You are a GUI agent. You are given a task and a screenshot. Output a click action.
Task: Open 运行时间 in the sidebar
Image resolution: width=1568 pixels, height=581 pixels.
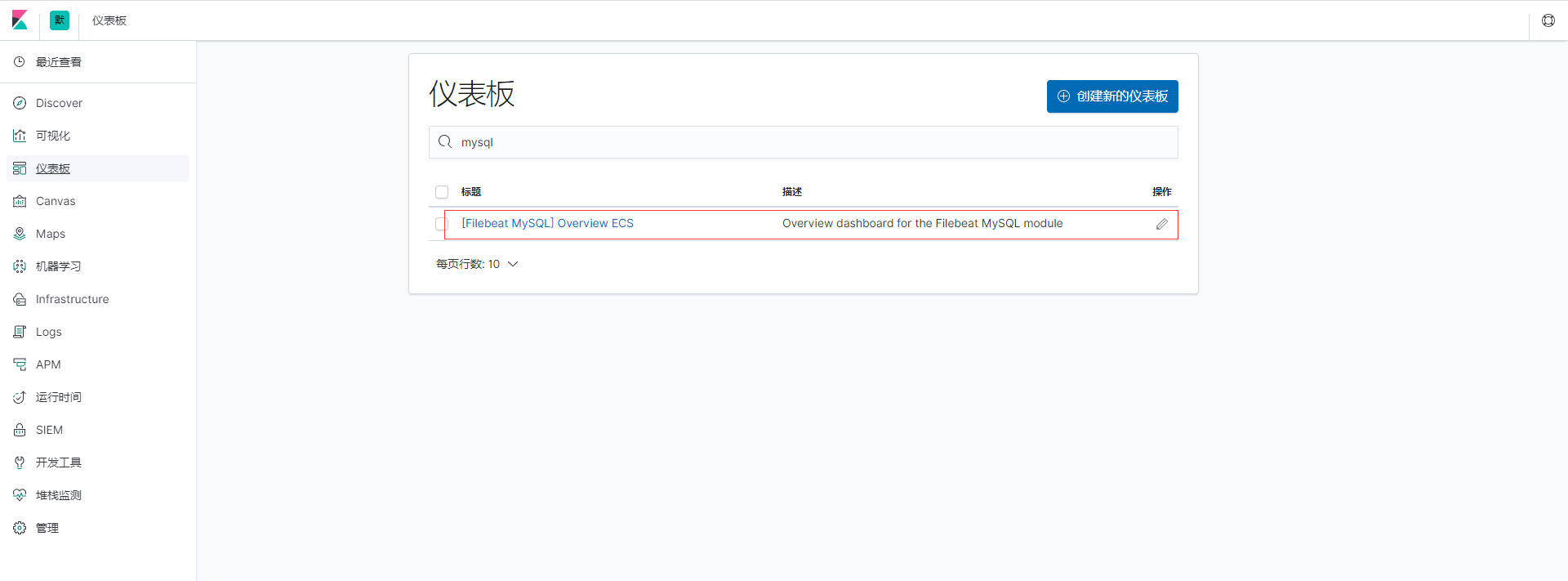tap(59, 397)
